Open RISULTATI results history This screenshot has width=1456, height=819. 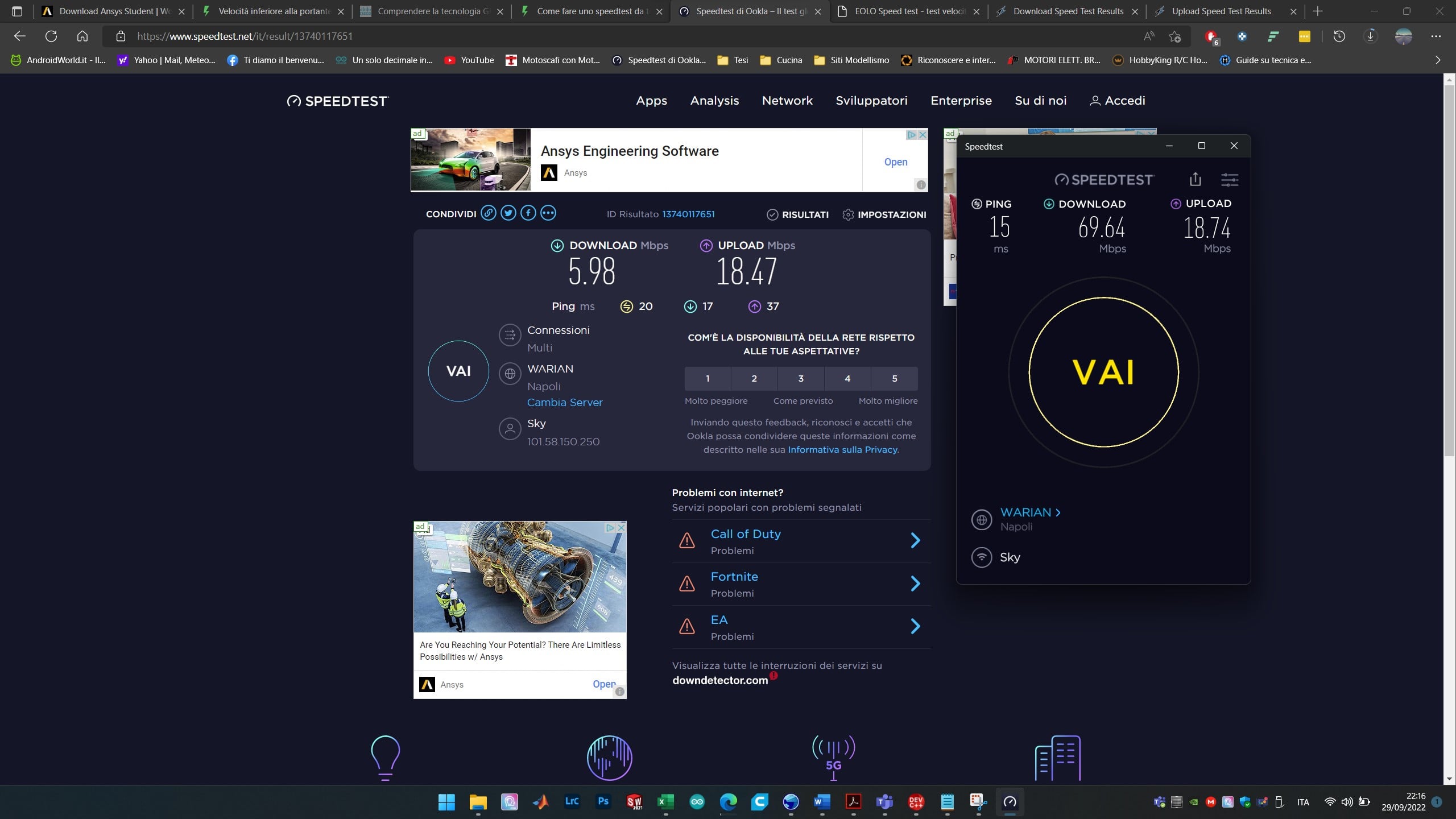click(797, 214)
